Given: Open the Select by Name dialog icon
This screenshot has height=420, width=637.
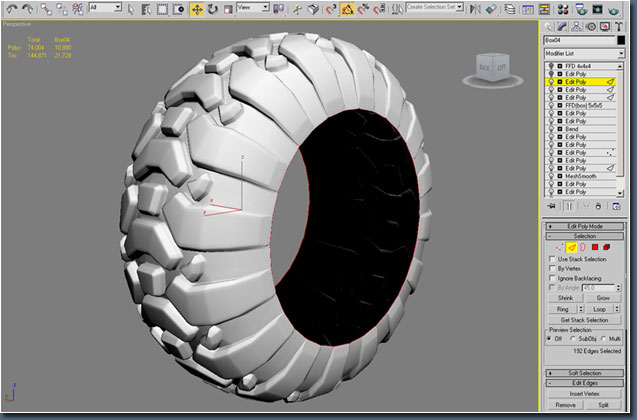Looking at the screenshot, I should (x=146, y=9).
